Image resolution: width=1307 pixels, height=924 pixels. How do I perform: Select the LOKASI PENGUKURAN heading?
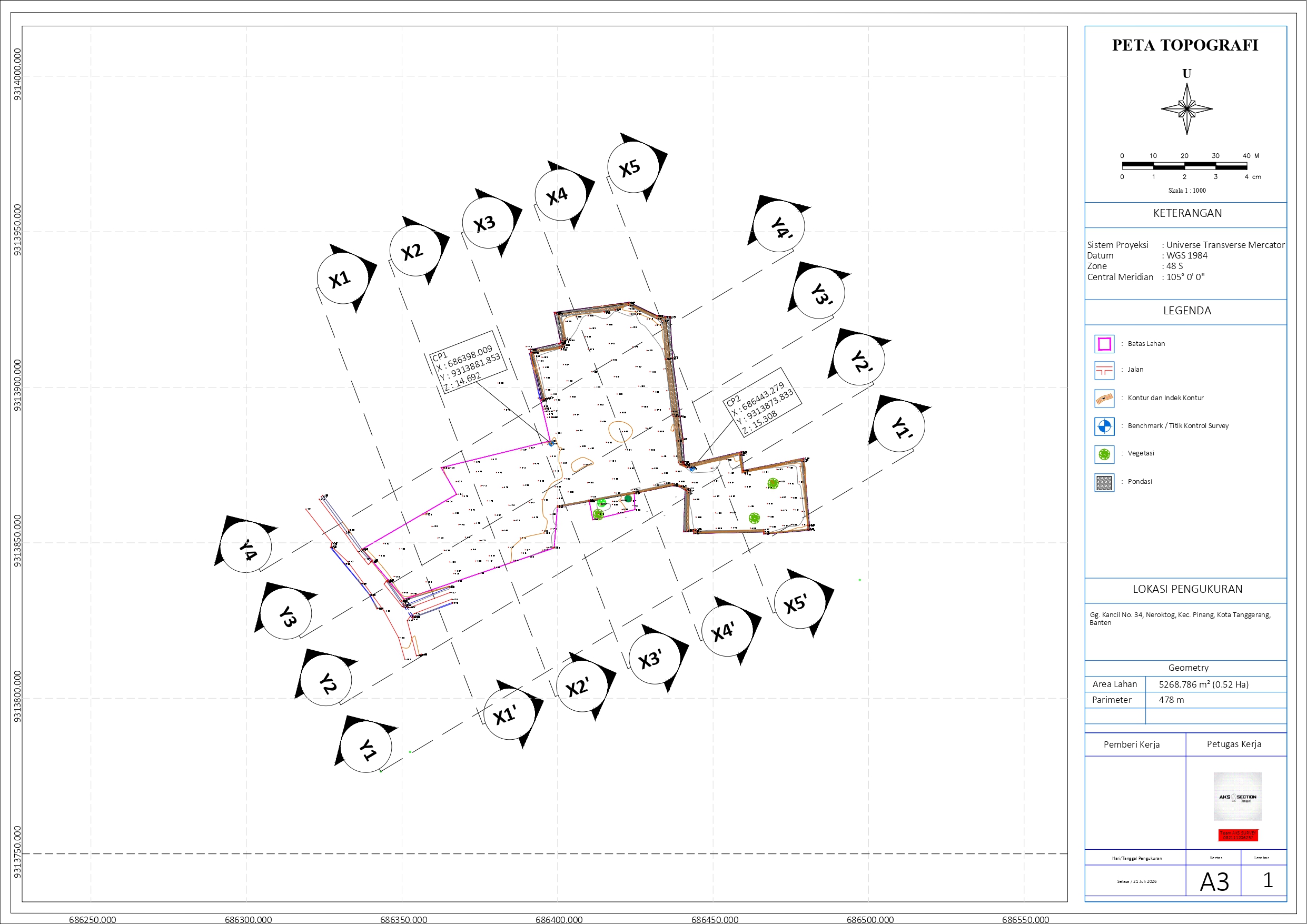point(1187,589)
